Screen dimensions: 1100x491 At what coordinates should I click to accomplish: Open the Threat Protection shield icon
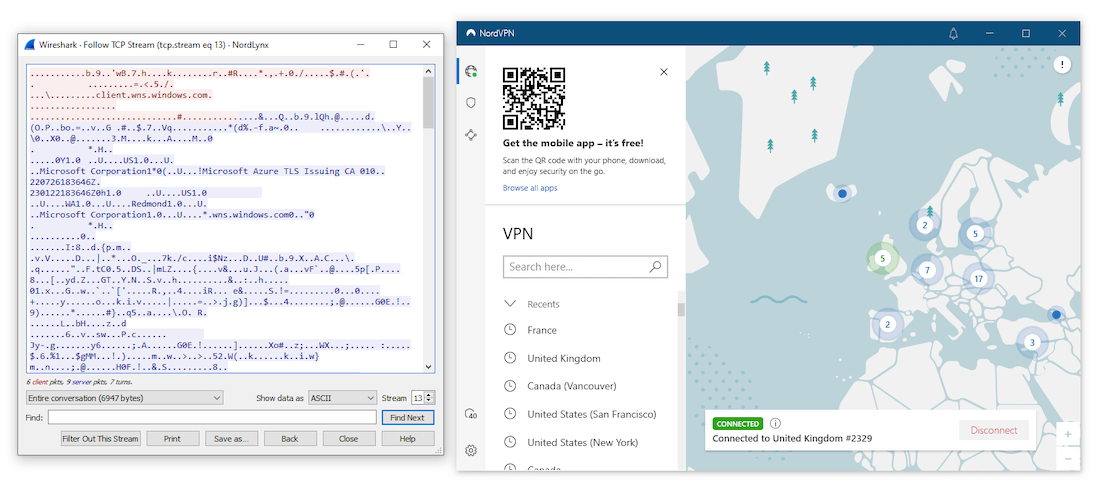point(471,102)
